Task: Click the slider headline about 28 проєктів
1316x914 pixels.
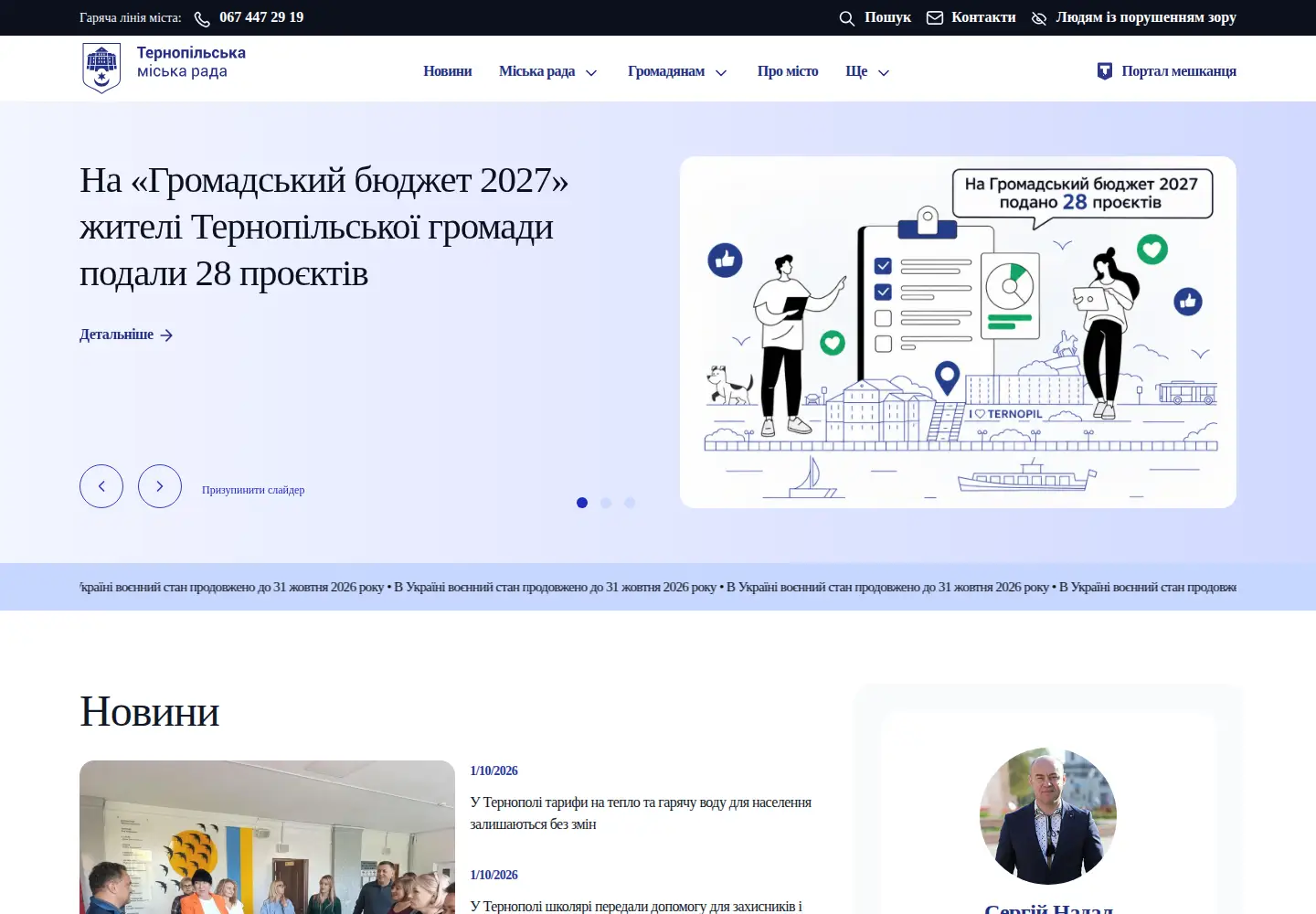Action: pos(324,227)
